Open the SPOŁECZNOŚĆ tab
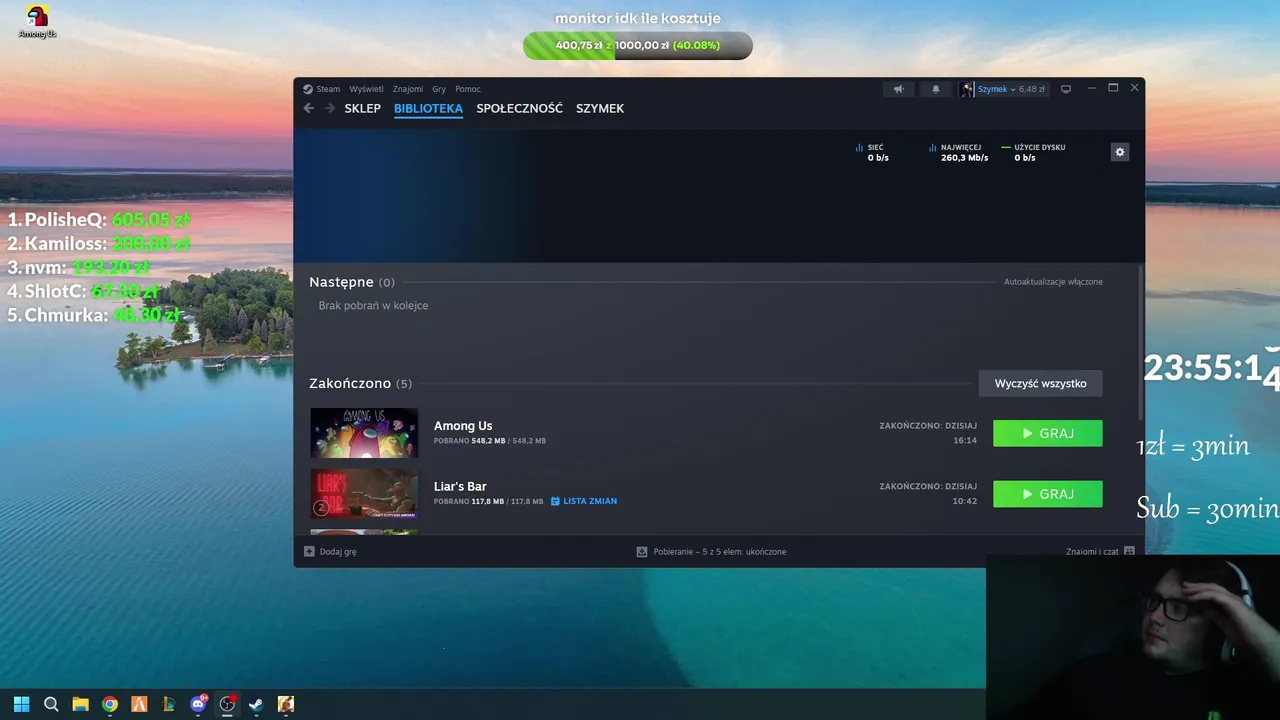This screenshot has width=1280, height=720. [519, 108]
